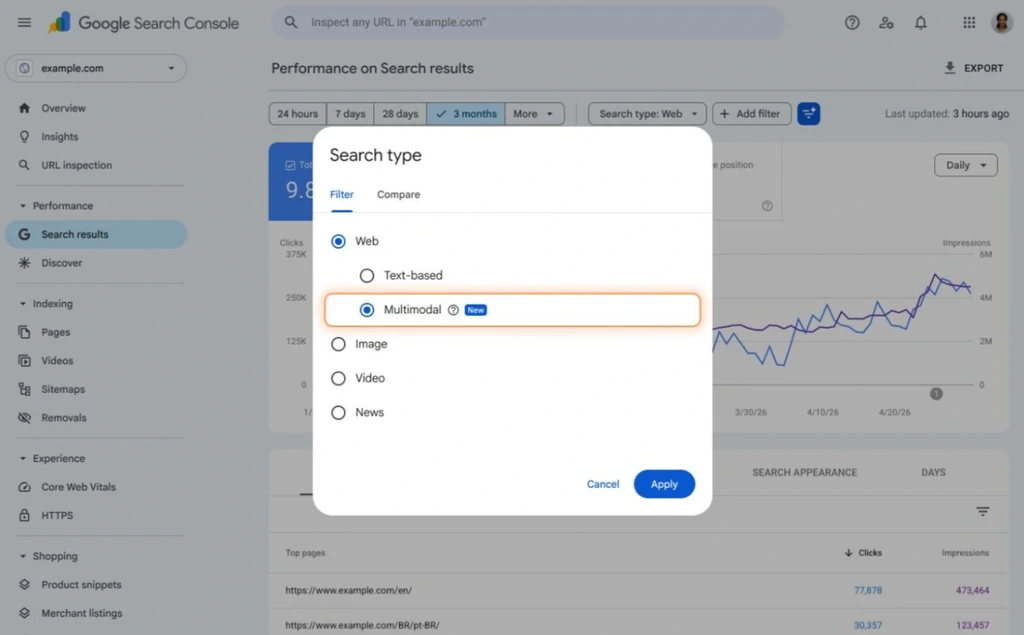Open the example.com property dropdown

coord(96,68)
